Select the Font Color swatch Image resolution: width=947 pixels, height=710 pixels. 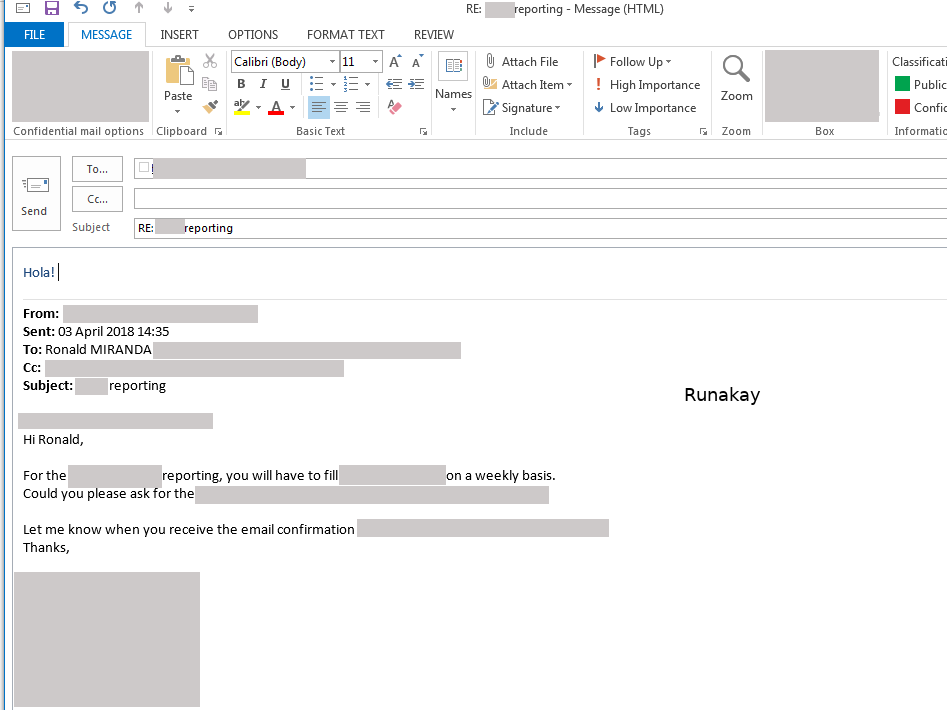(276, 107)
